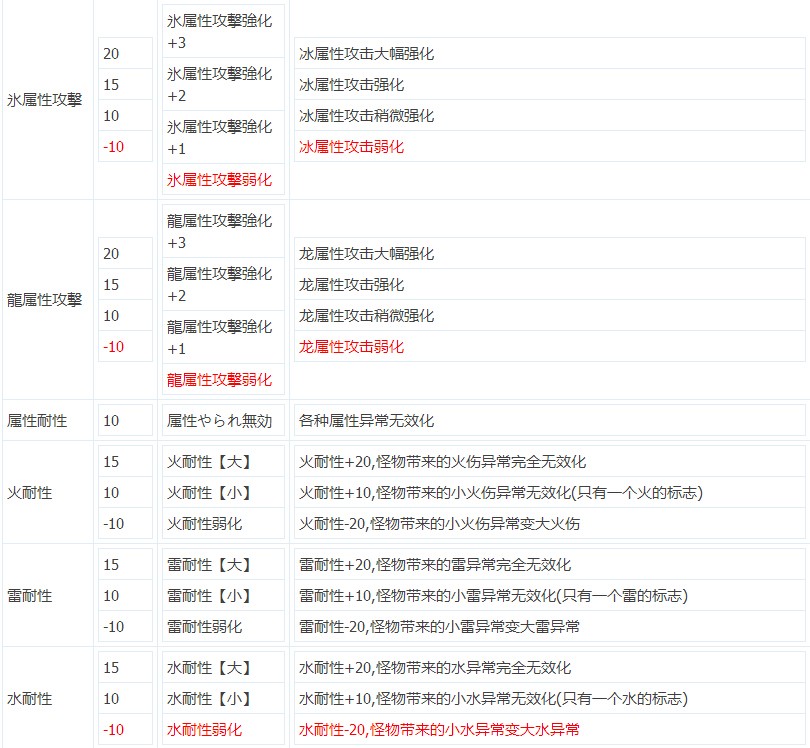The width and height of the screenshot is (810, 748).
Task: Select 火耐性【大】 entry
Action: tap(223, 461)
